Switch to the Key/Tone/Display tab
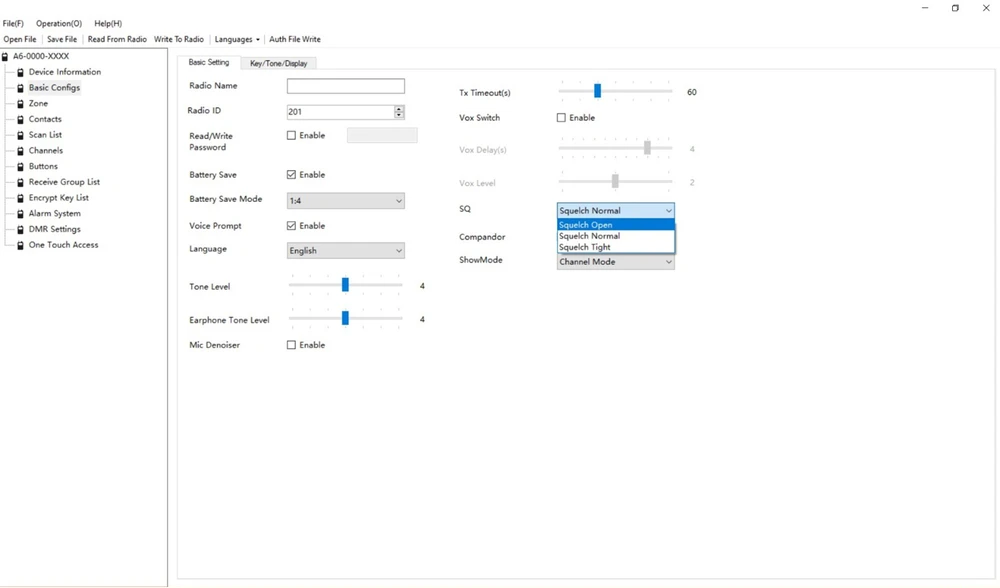1000x588 pixels. pos(279,63)
